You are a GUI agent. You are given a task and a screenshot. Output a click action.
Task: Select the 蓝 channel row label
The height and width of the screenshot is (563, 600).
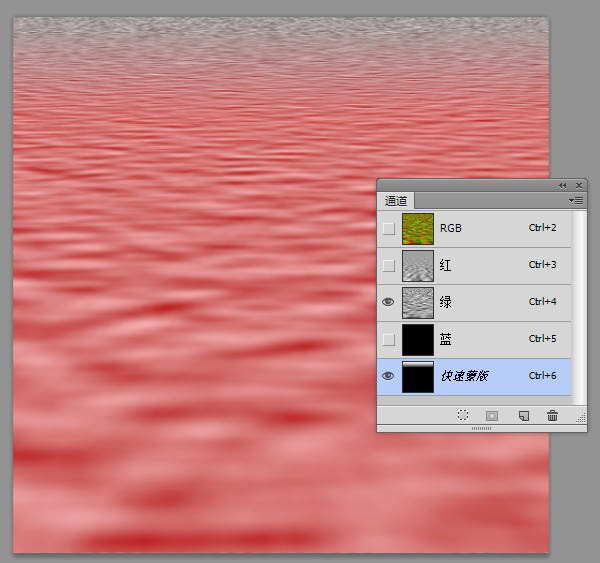point(446,340)
